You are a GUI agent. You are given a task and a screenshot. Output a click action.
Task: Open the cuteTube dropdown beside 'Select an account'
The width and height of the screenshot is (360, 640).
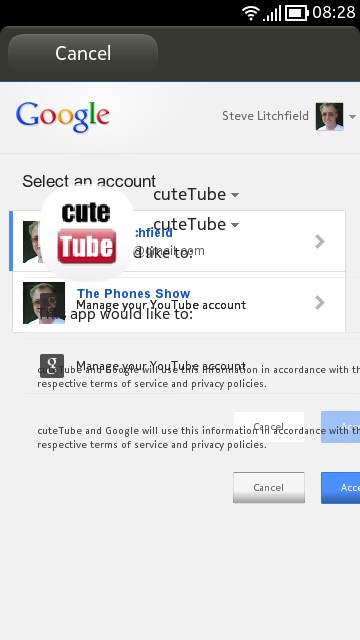(x=196, y=195)
